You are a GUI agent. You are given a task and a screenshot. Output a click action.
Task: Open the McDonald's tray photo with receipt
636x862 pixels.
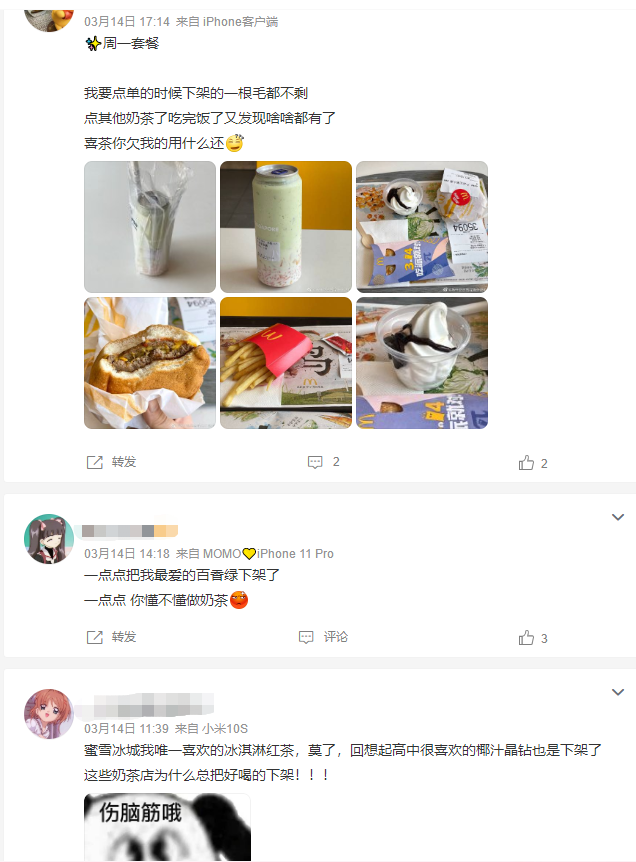pos(422,226)
